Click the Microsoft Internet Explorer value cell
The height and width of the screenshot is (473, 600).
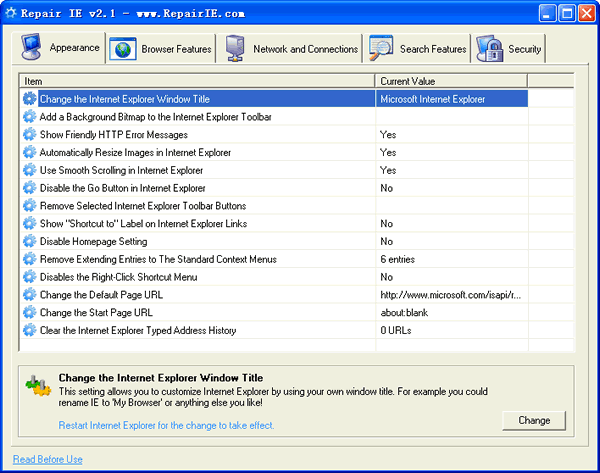[452, 99]
